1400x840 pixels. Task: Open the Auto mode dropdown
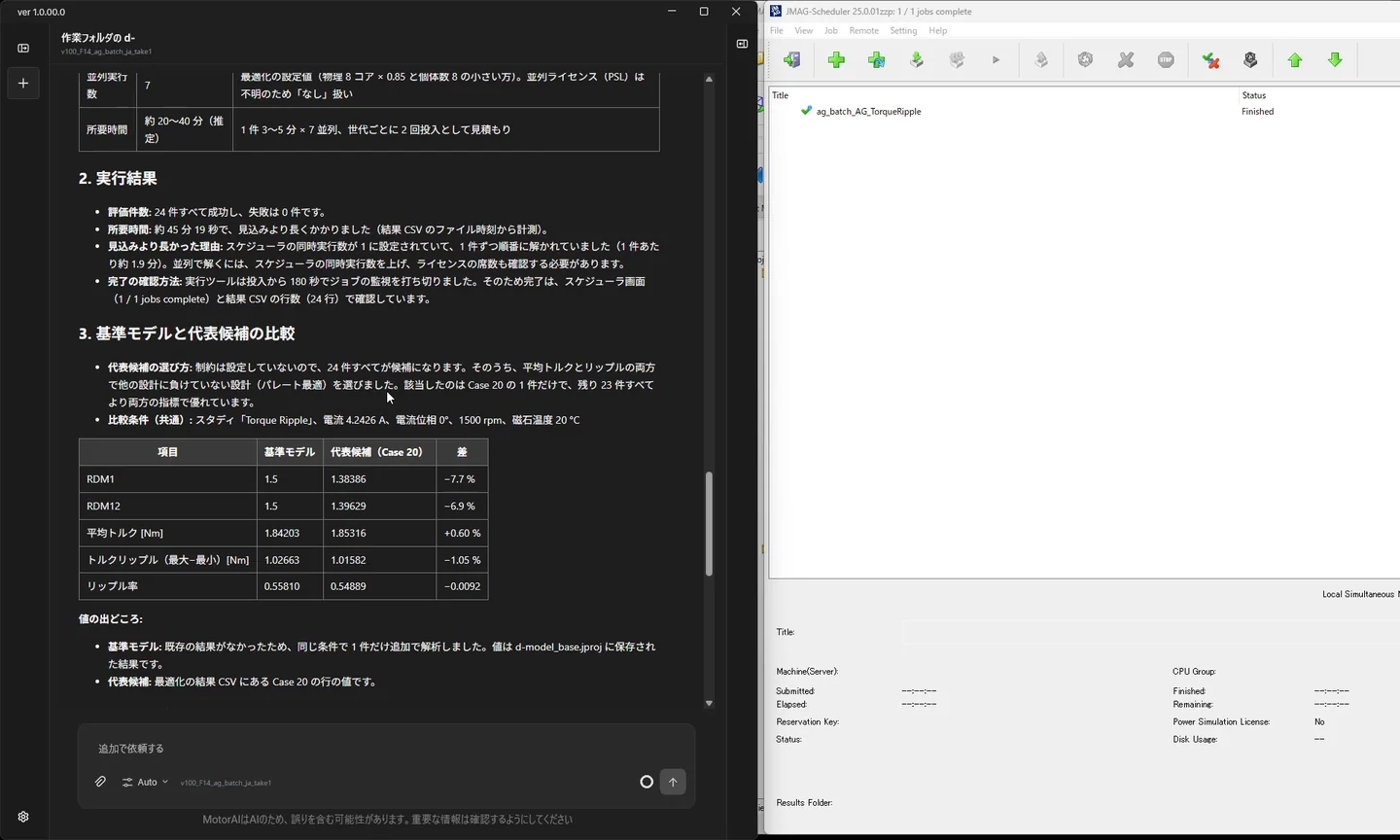point(145,782)
